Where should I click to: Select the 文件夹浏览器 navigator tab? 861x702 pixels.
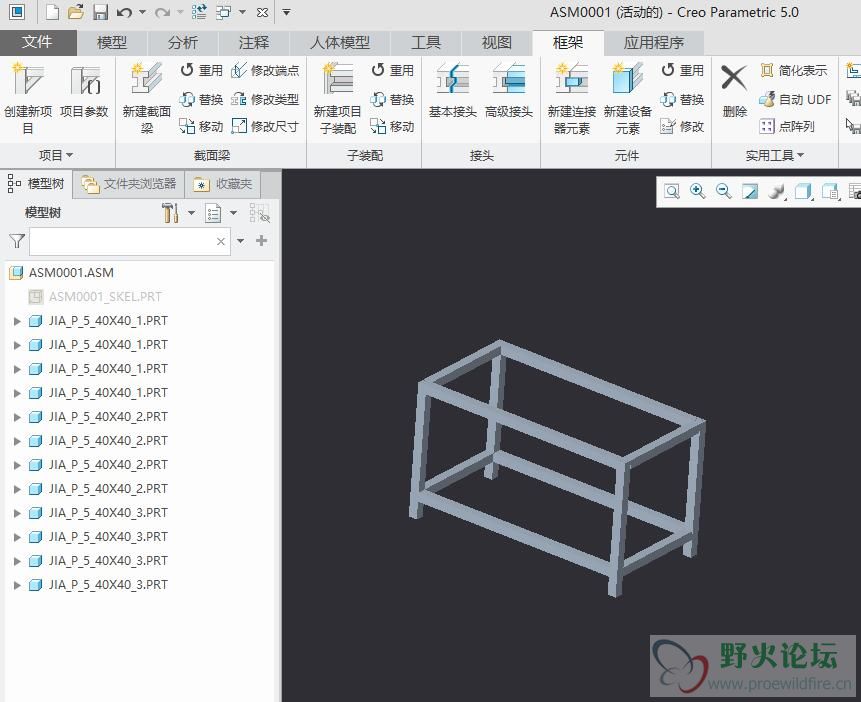[x=129, y=183]
